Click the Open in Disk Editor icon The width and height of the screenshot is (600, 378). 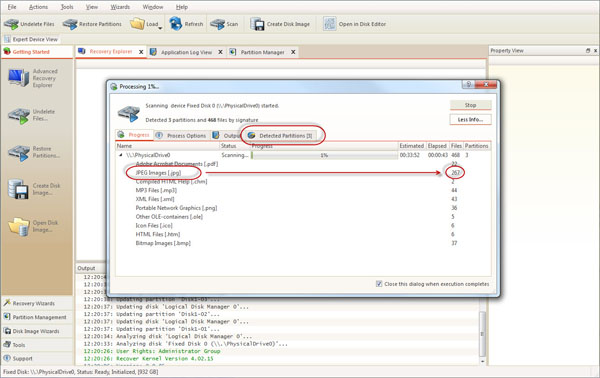pos(329,24)
